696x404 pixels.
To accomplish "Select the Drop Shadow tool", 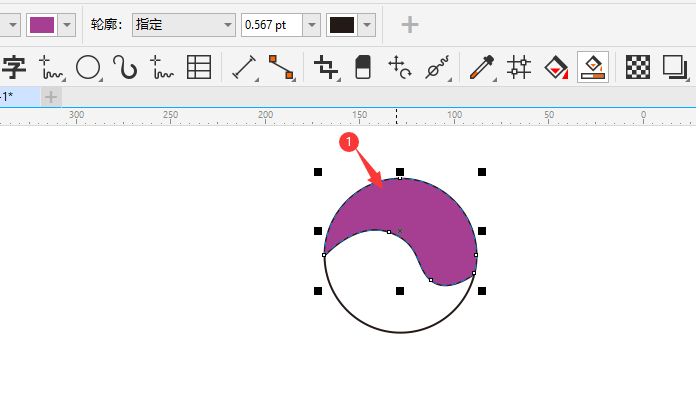I will coord(675,67).
